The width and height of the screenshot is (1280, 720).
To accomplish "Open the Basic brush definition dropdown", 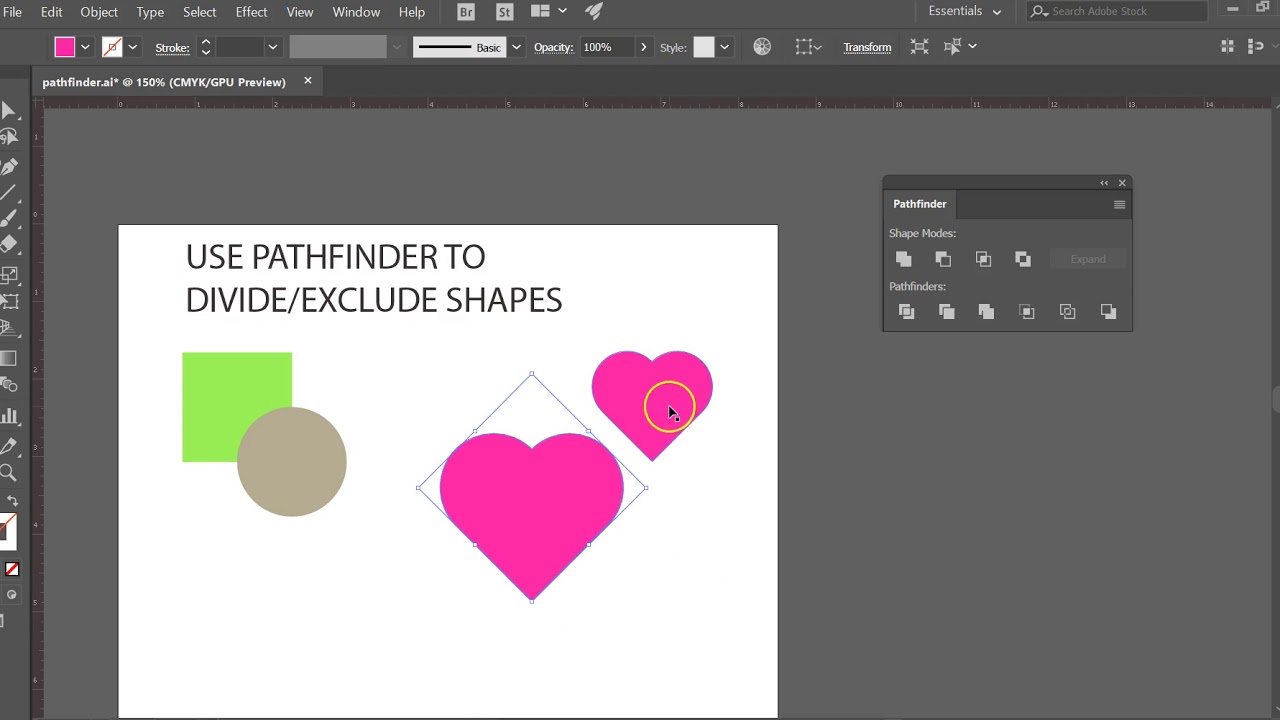I will click(516, 47).
